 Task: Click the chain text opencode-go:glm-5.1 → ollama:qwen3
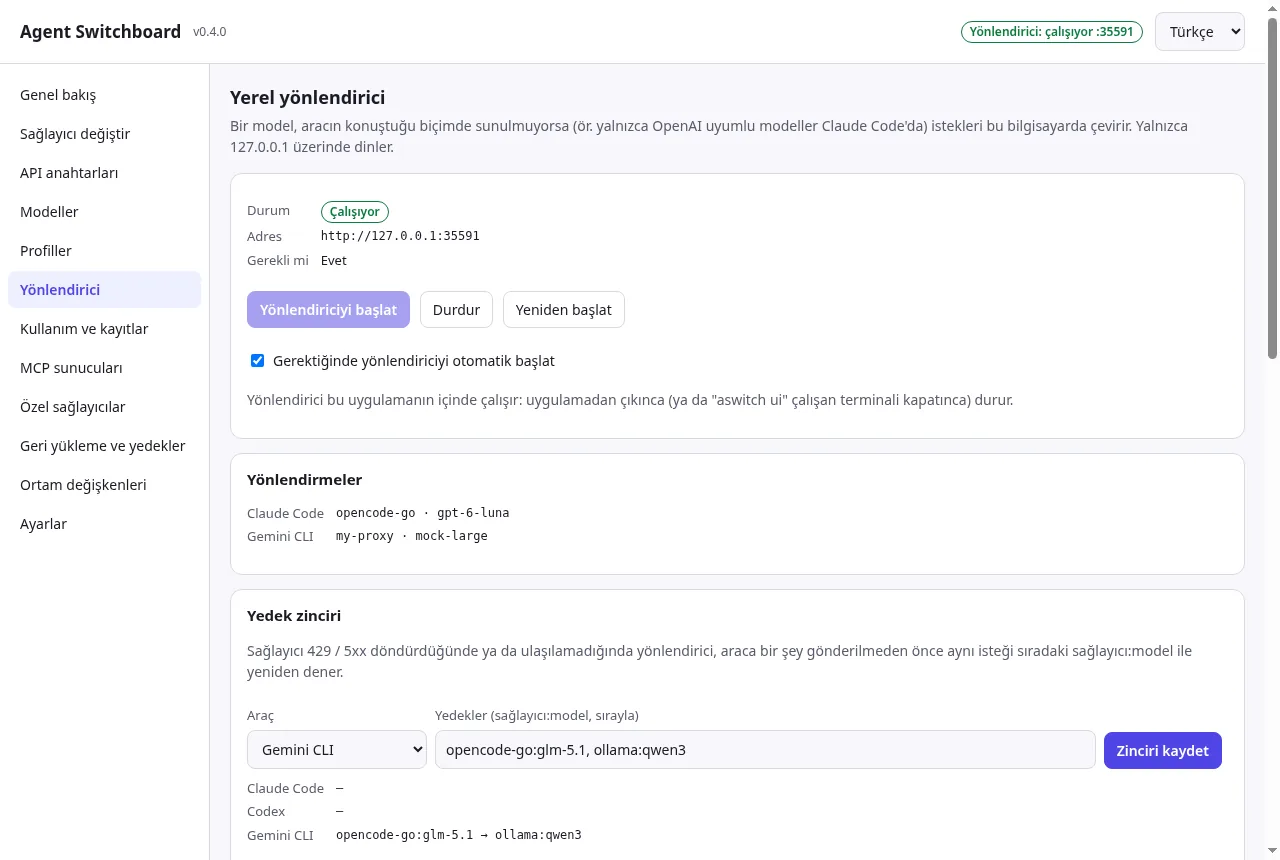click(458, 835)
